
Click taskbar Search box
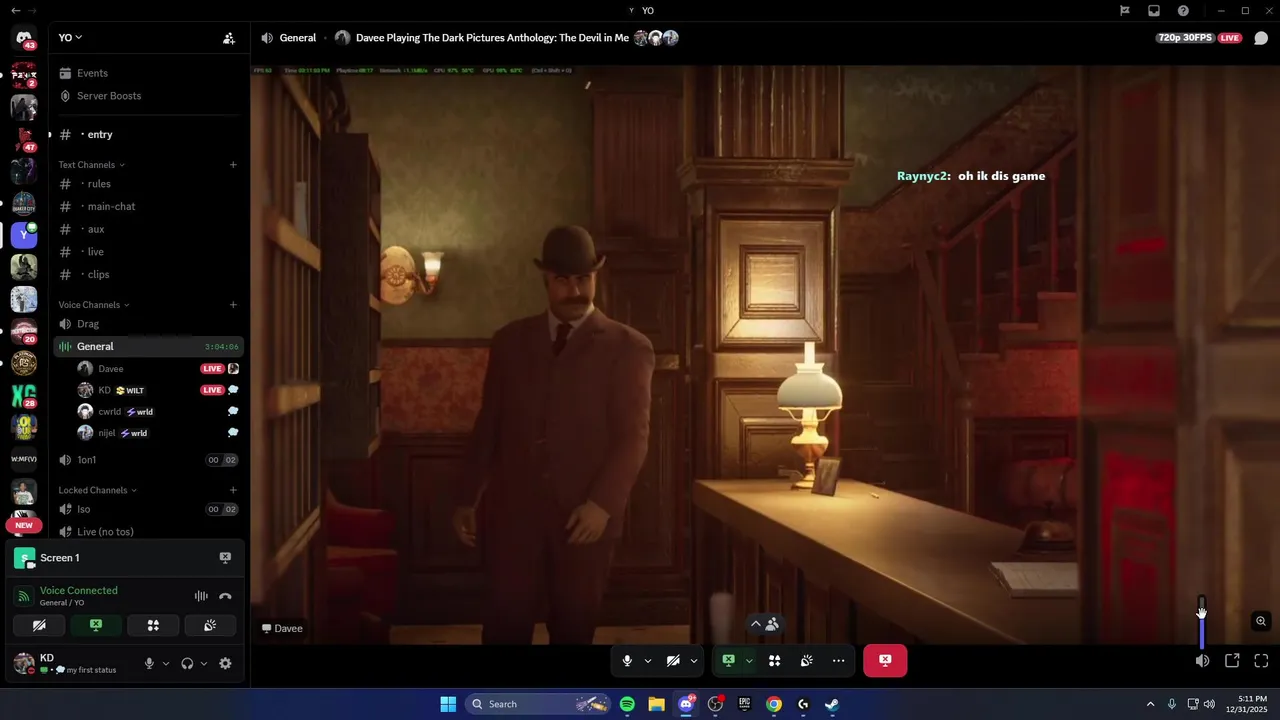click(538, 704)
